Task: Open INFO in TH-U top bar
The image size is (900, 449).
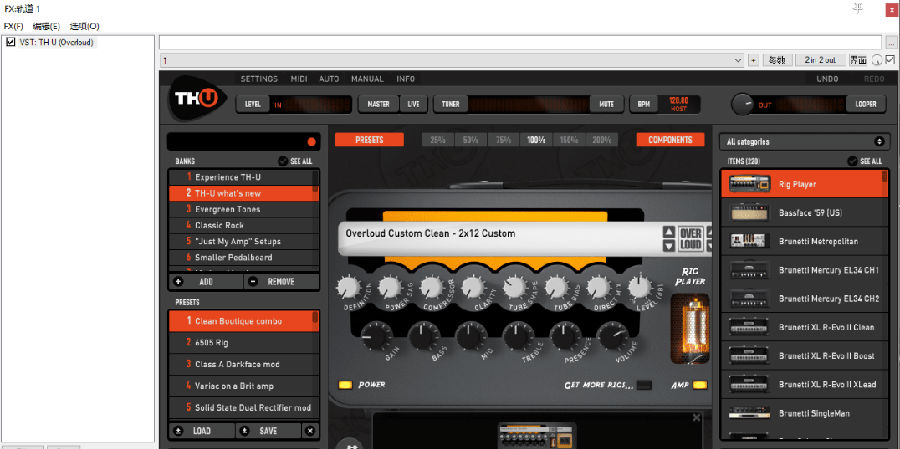Action: point(405,79)
